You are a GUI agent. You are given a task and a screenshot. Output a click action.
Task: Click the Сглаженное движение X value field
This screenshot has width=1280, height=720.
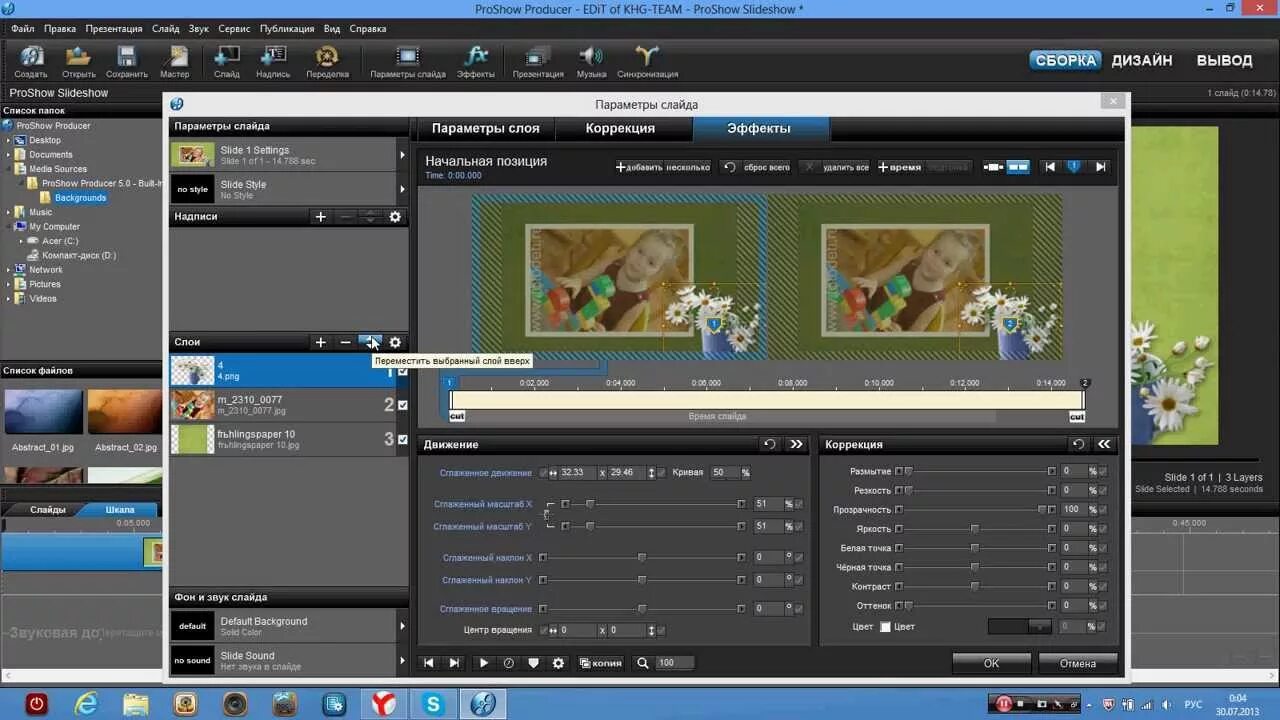[576, 472]
